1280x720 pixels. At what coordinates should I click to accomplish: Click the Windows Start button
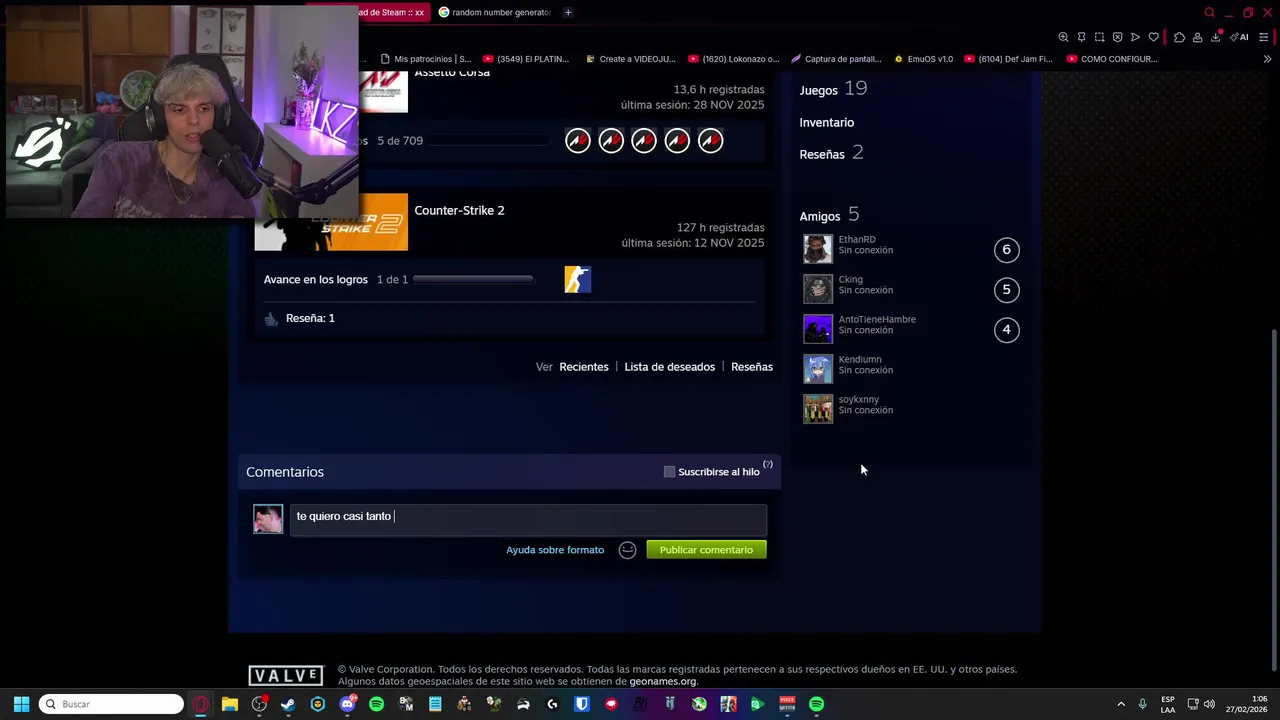21,704
